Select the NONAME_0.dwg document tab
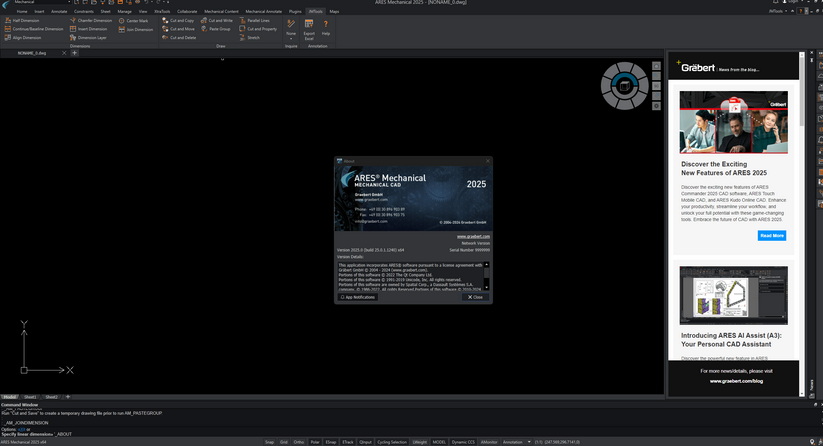This screenshot has height=446, width=823. (32, 53)
